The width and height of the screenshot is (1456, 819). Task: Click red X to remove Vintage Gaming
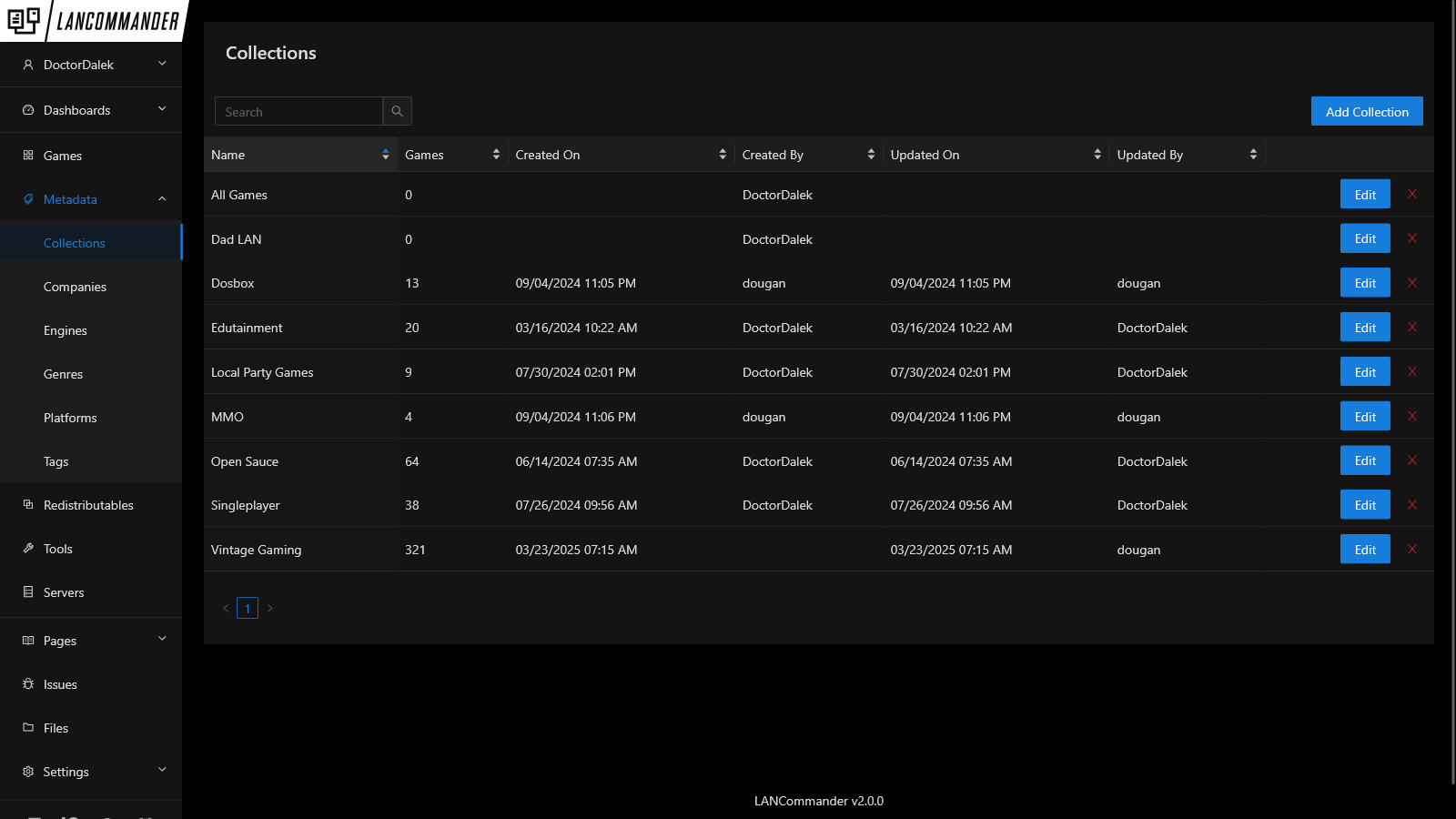[x=1411, y=550]
